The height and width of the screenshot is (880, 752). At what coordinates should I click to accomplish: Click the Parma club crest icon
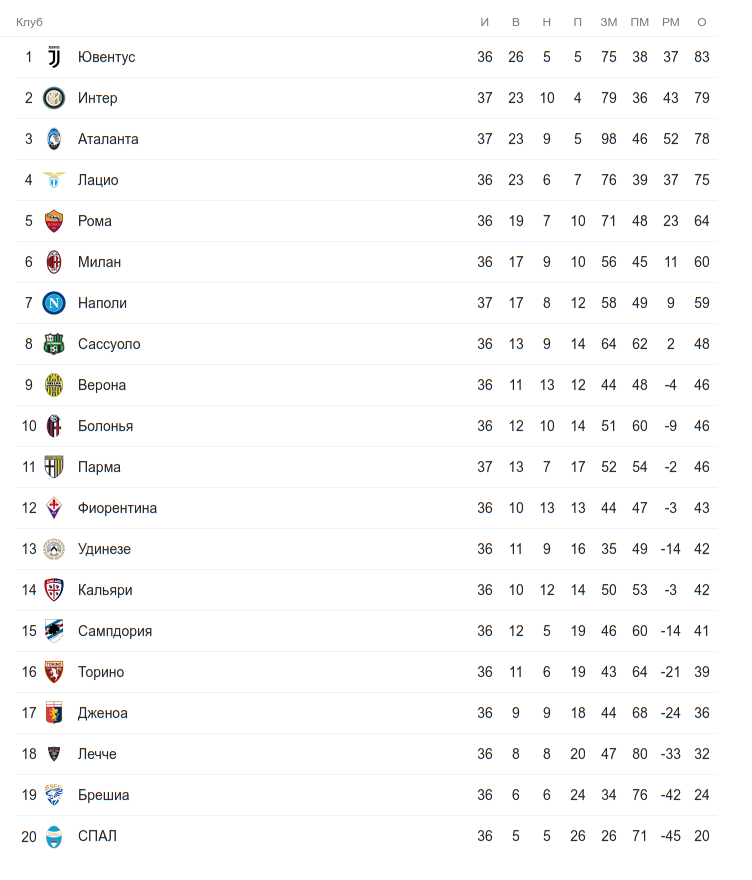pyautogui.click(x=54, y=467)
